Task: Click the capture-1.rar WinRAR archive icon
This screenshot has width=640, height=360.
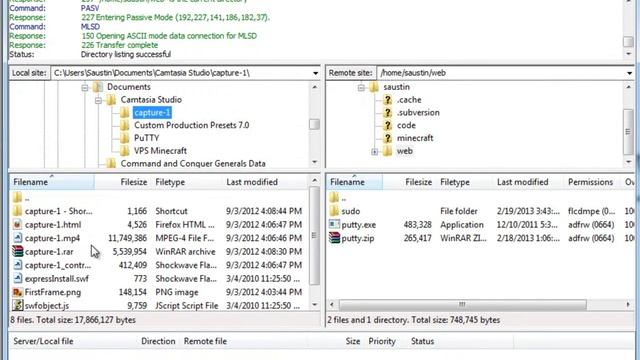Action: (17, 251)
